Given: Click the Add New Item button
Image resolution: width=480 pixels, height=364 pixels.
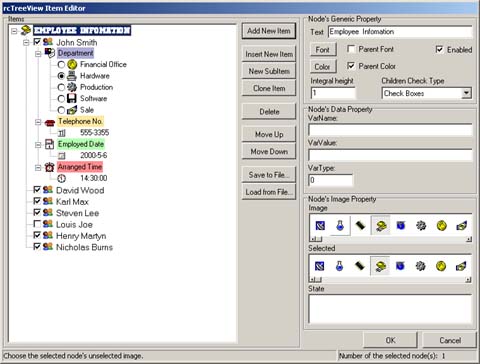Looking at the screenshot, I should coord(269,31).
